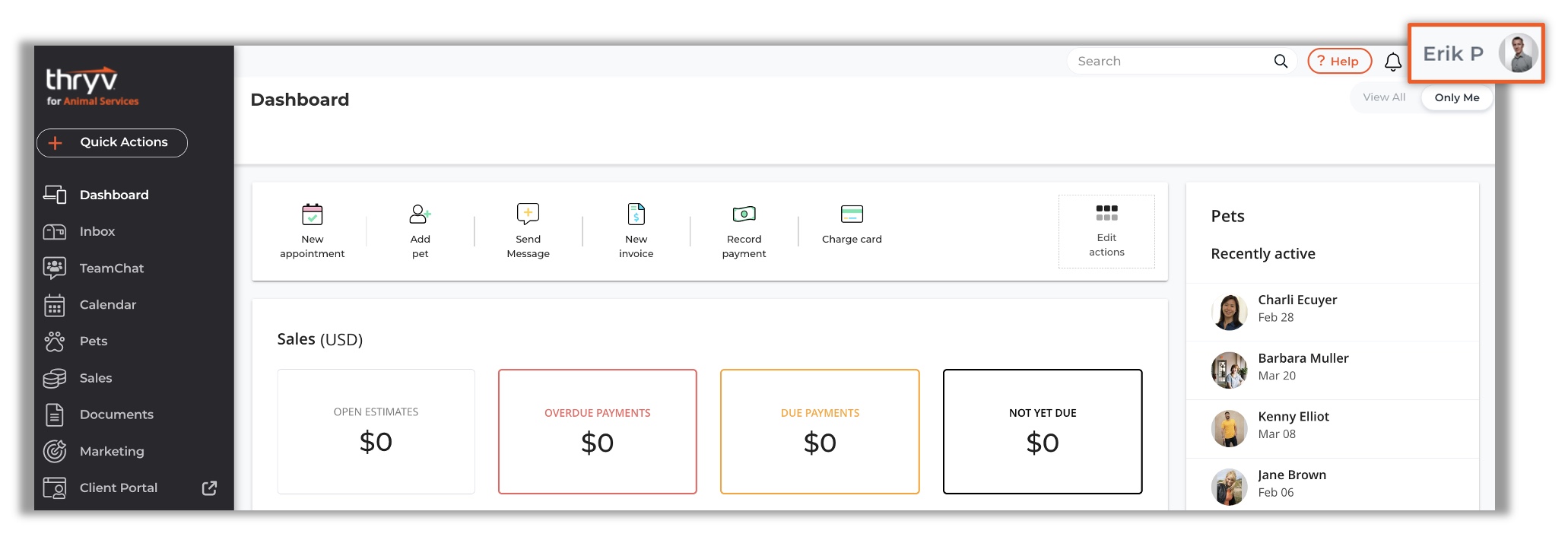Click the name Barbara Muller
Image resolution: width=1568 pixels, height=540 pixels.
(x=1303, y=358)
